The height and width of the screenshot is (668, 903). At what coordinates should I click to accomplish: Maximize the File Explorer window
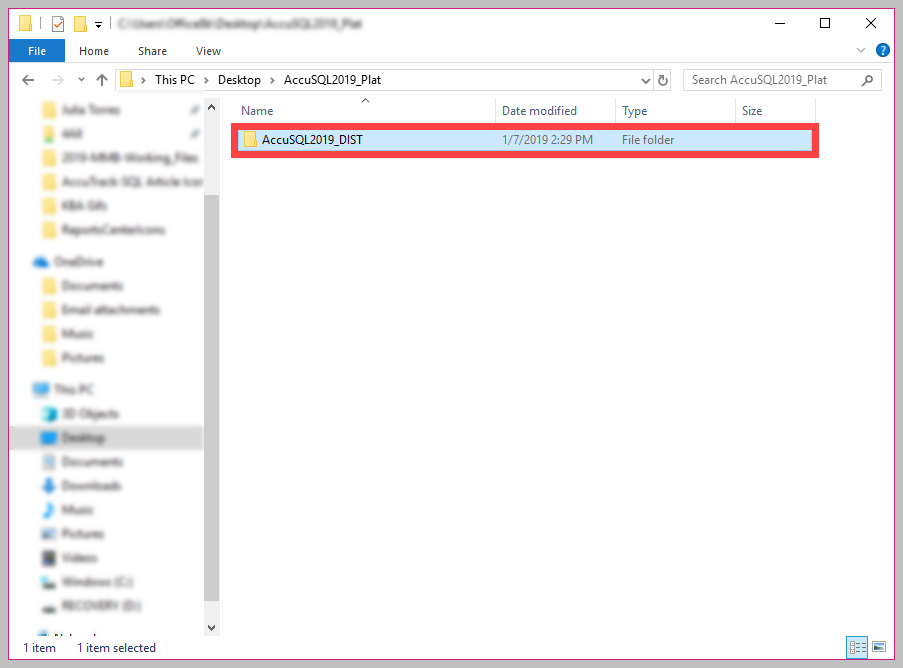pos(825,23)
